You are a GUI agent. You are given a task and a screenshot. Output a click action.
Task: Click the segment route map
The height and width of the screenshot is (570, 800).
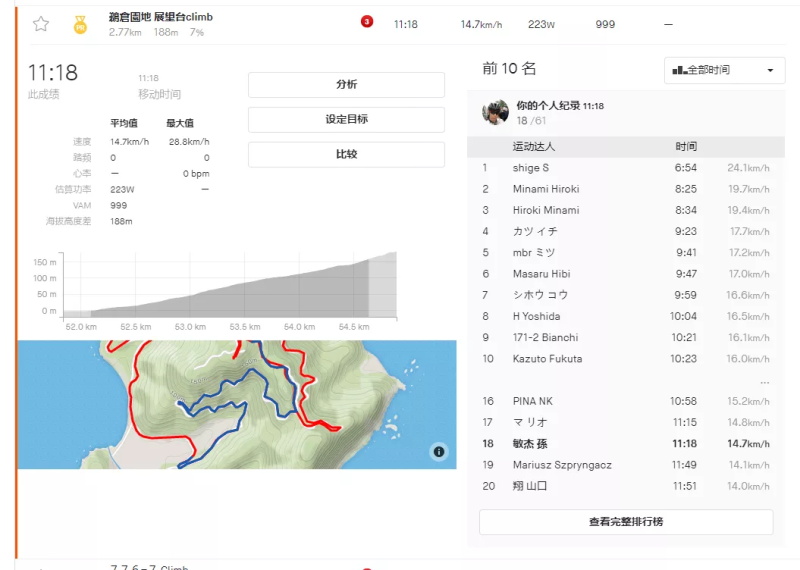coord(236,404)
